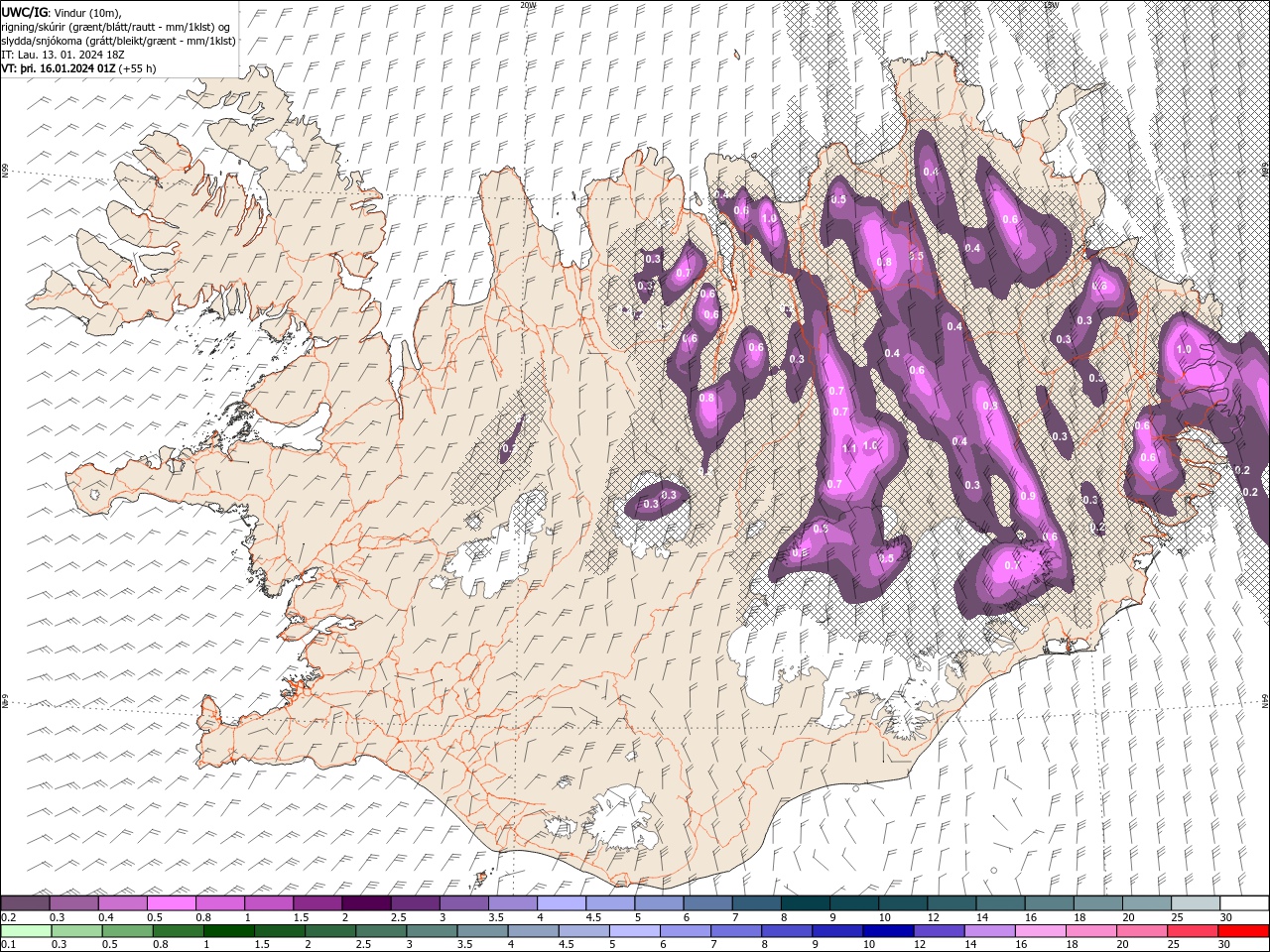Click the 'VT: þri. 16.01.2024 01Z (+55 h)' line
This screenshot has height=952, width=1270.
[79, 68]
